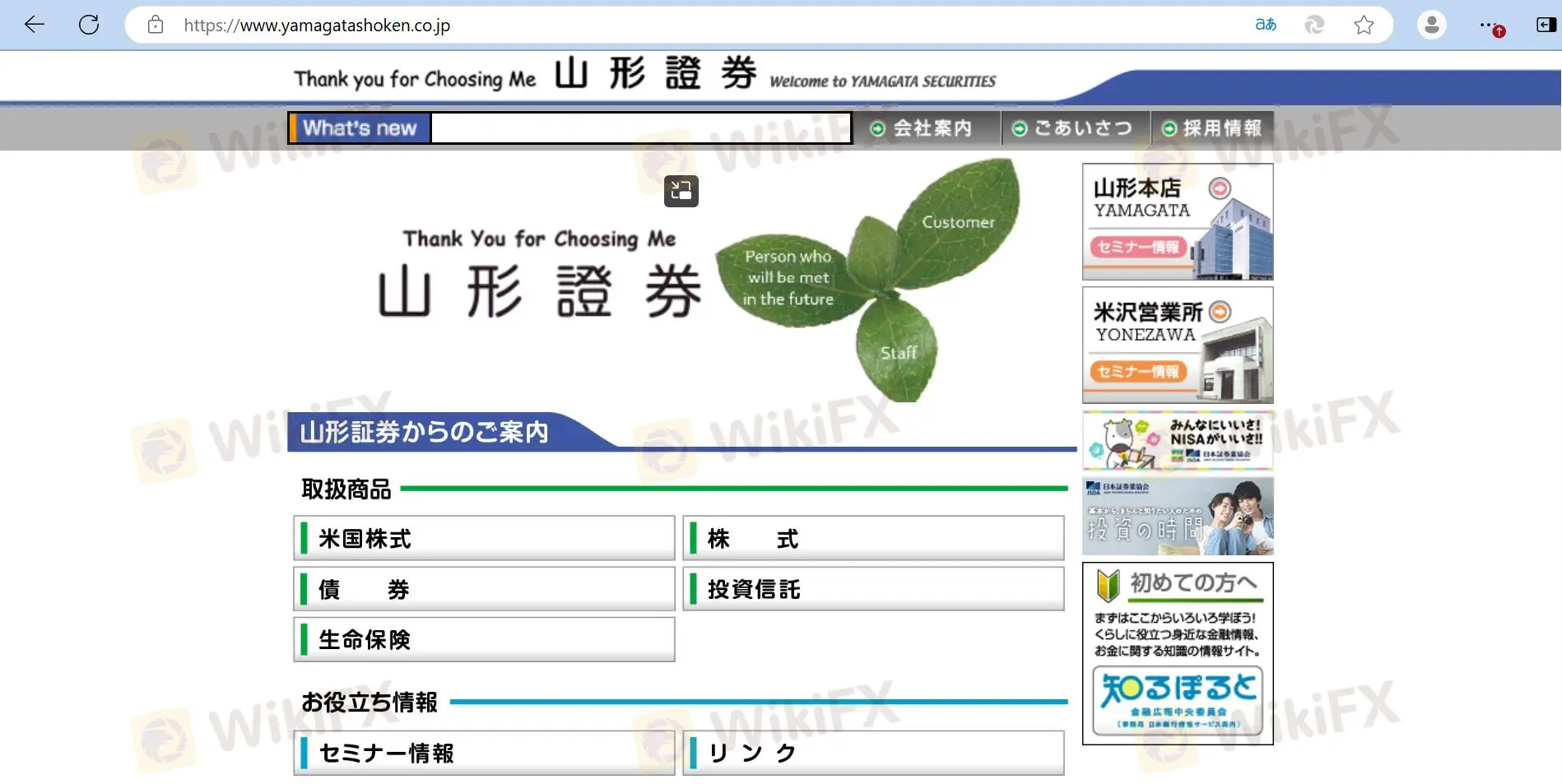
Task: Focus the address bar URL
Action: tap(317, 26)
